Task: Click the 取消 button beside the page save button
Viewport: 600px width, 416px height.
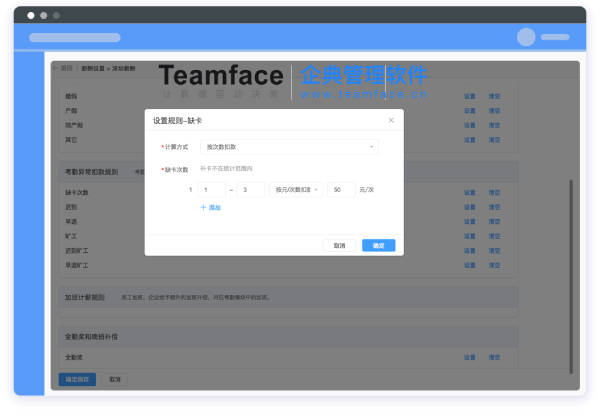Action: [x=115, y=379]
